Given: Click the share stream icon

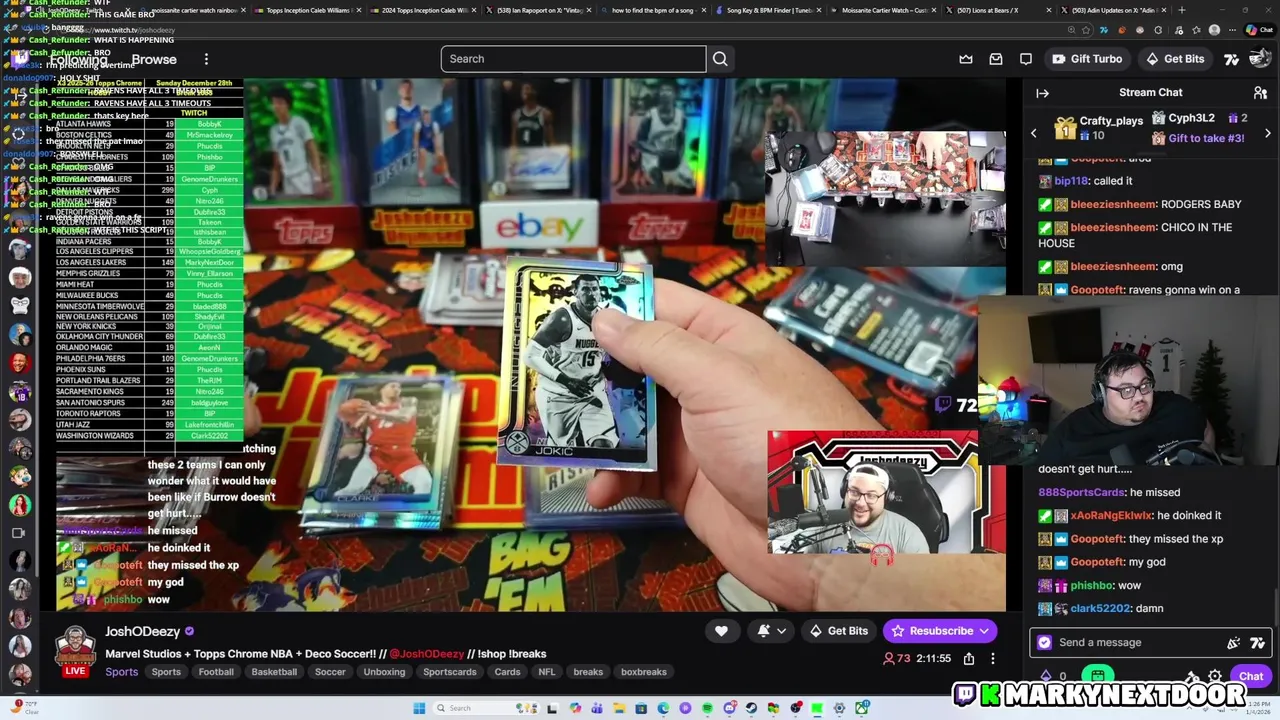Looking at the screenshot, I should pyautogui.click(x=969, y=659).
